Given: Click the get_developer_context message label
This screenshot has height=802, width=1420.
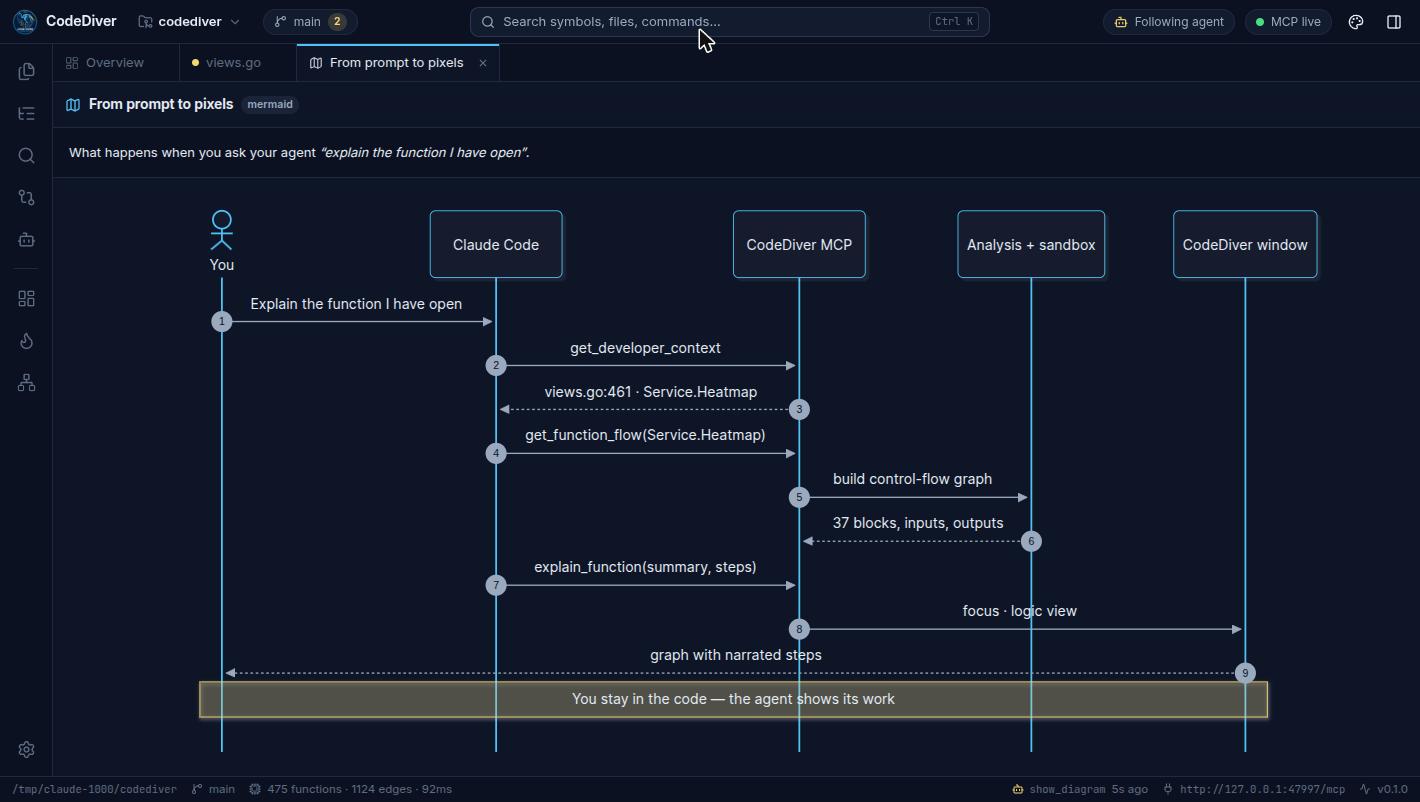Looking at the screenshot, I should pyautogui.click(x=645, y=348).
